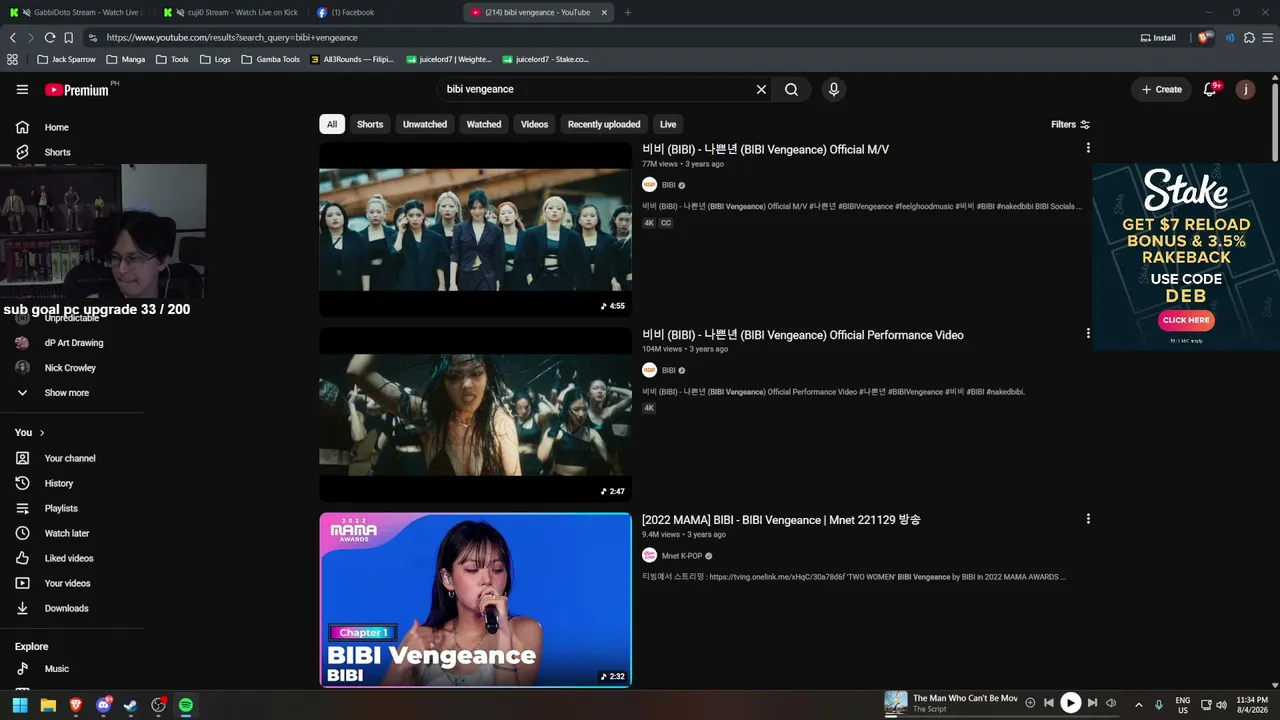Open the Jack Sparrow bookmarks folder

click(x=66, y=59)
